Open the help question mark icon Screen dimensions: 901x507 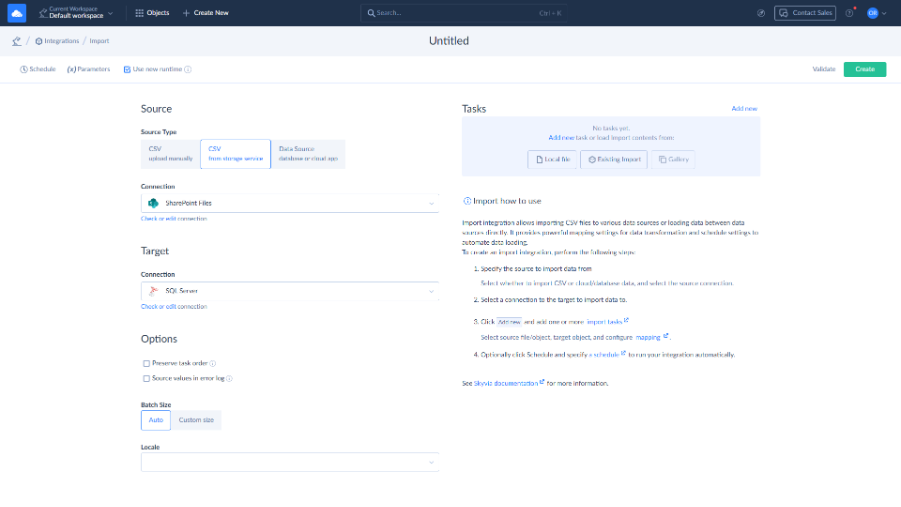pos(849,13)
